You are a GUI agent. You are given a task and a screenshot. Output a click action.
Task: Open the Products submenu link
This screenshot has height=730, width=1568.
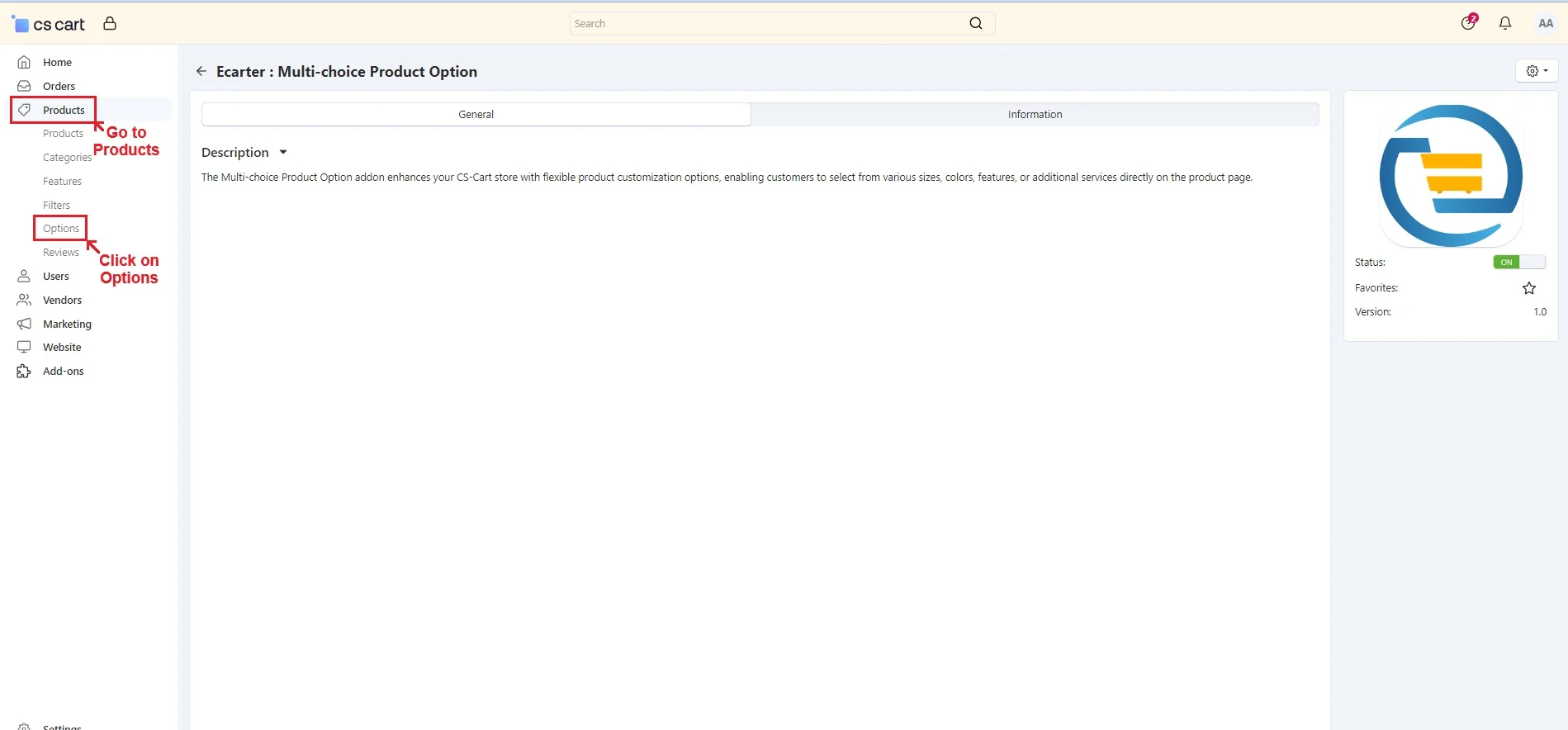pyautogui.click(x=63, y=133)
